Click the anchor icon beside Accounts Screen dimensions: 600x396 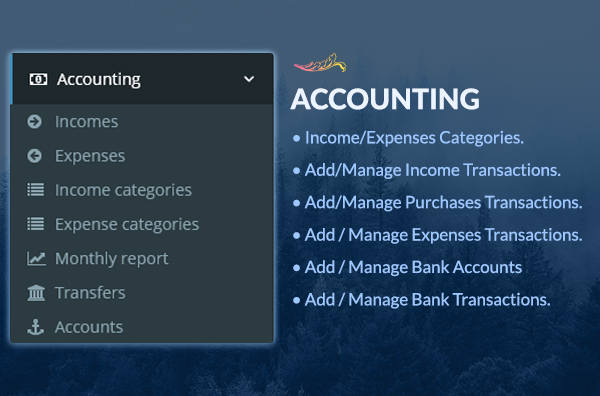tap(35, 327)
